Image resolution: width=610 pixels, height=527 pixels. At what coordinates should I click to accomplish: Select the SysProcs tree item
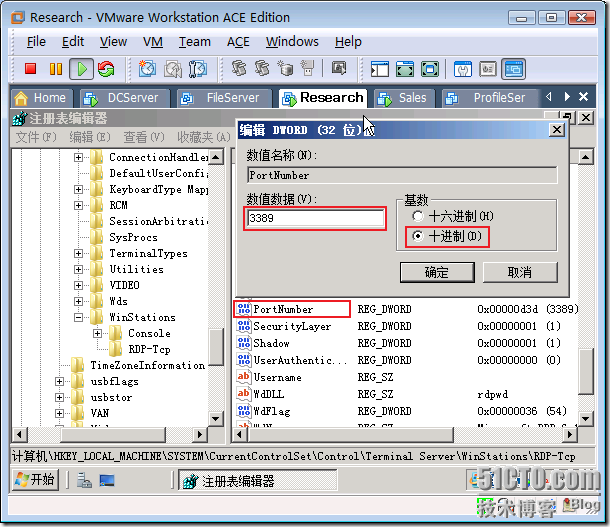[x=133, y=237]
